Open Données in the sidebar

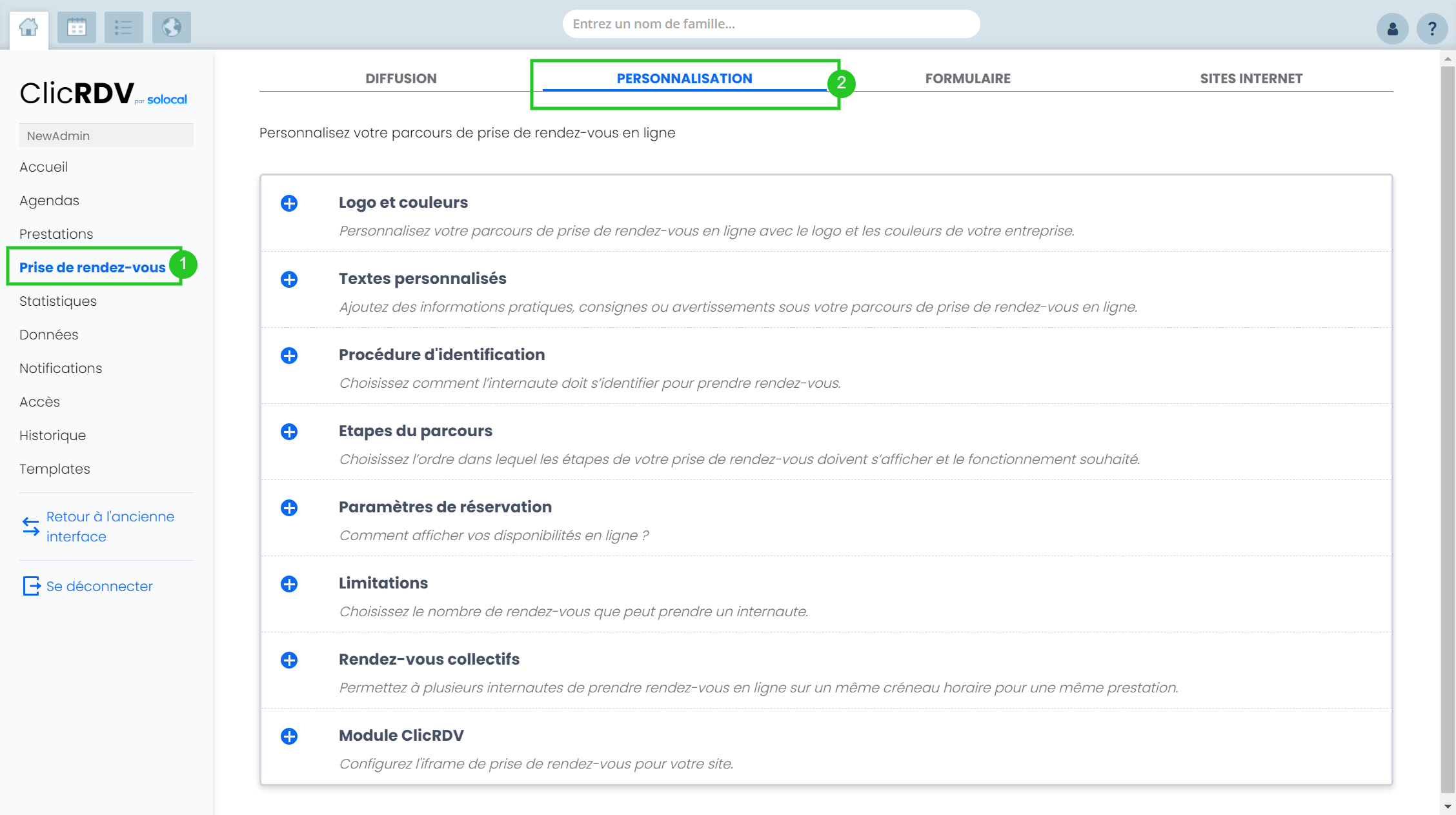click(48, 335)
